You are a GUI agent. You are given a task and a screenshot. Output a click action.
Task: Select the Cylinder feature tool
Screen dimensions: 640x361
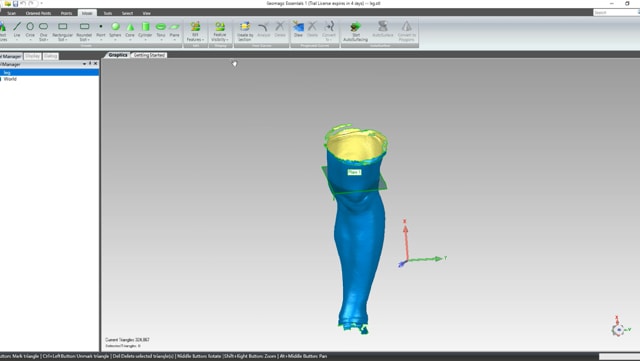[145, 31]
